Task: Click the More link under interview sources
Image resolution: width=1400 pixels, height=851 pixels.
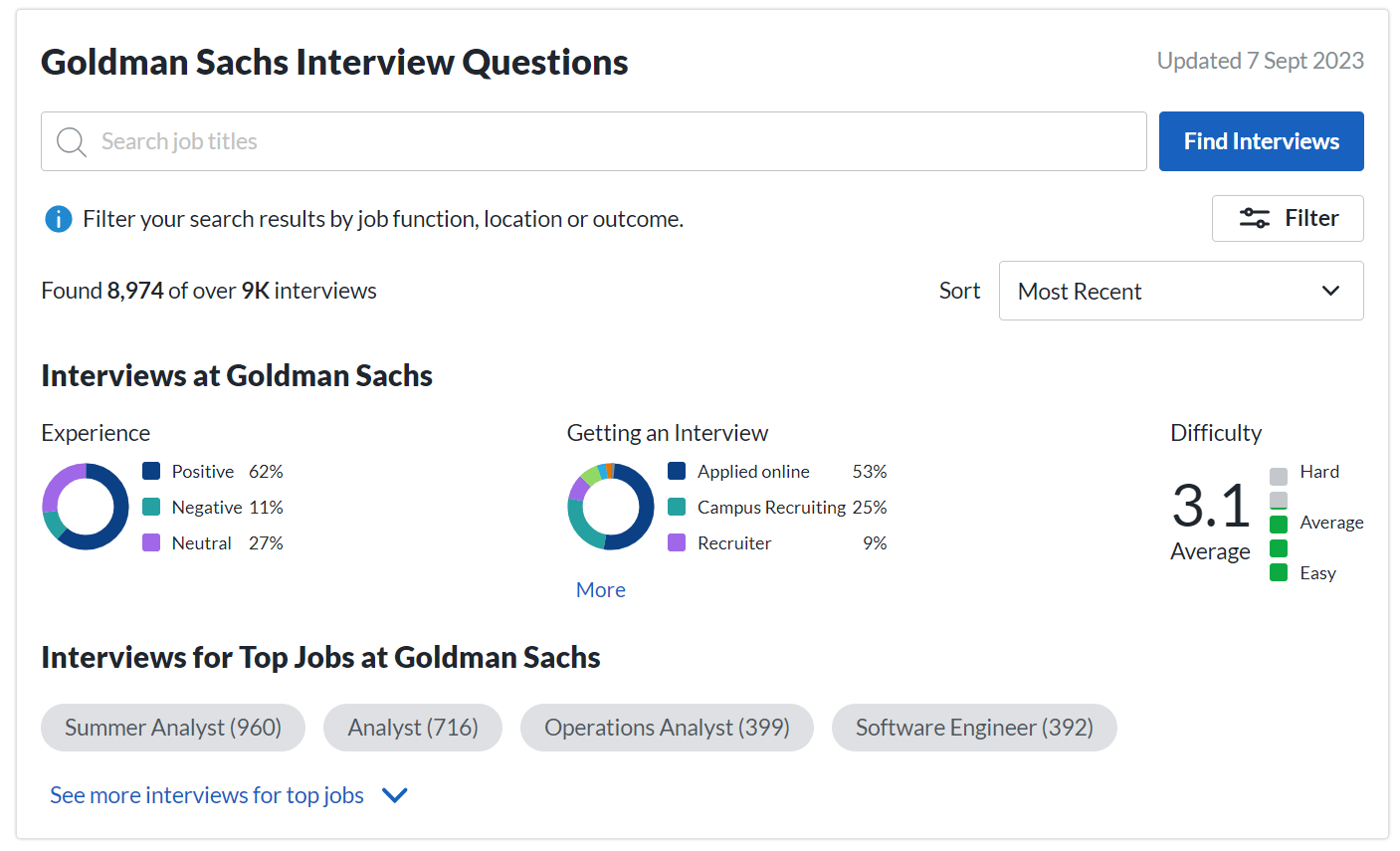Action: click(600, 589)
